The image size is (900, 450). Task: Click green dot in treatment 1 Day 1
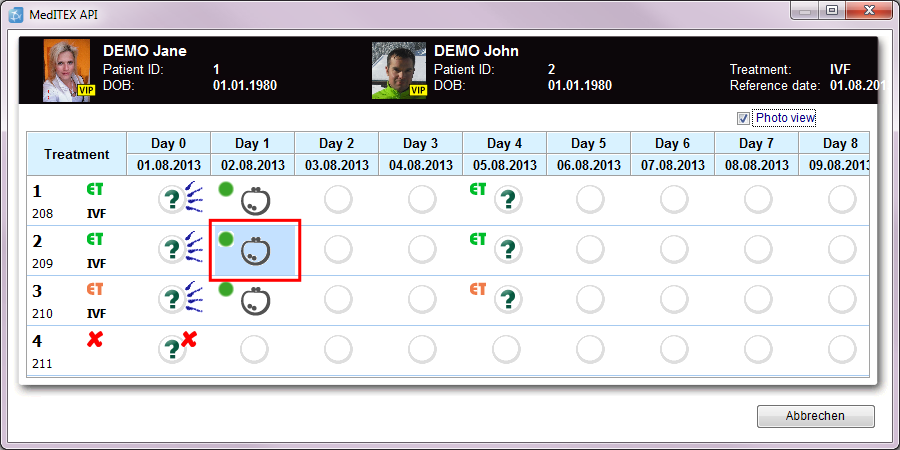coord(226,189)
